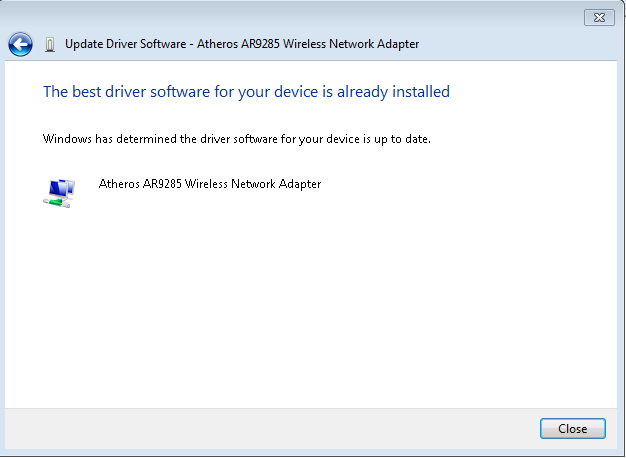Click the 'Windows has determined' message text
Screen dimensions: 626x458
[237, 139]
